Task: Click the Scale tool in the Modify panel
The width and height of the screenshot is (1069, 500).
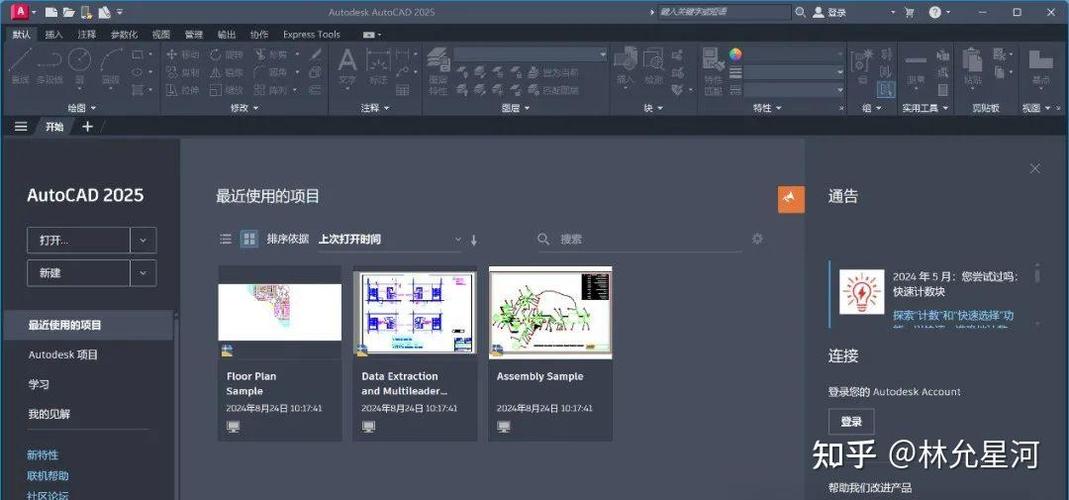Action: pyautogui.click(x=226, y=90)
